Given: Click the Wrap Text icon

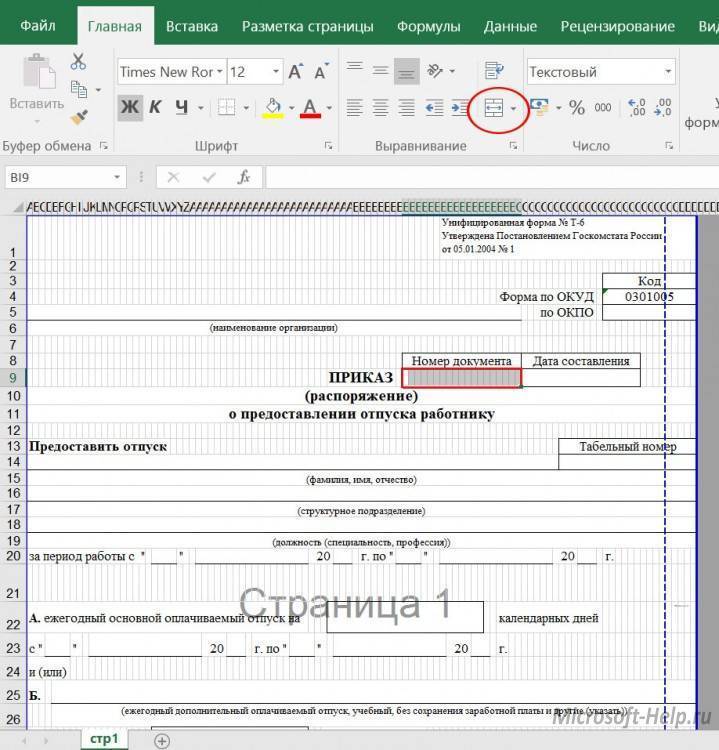Looking at the screenshot, I should [493, 71].
